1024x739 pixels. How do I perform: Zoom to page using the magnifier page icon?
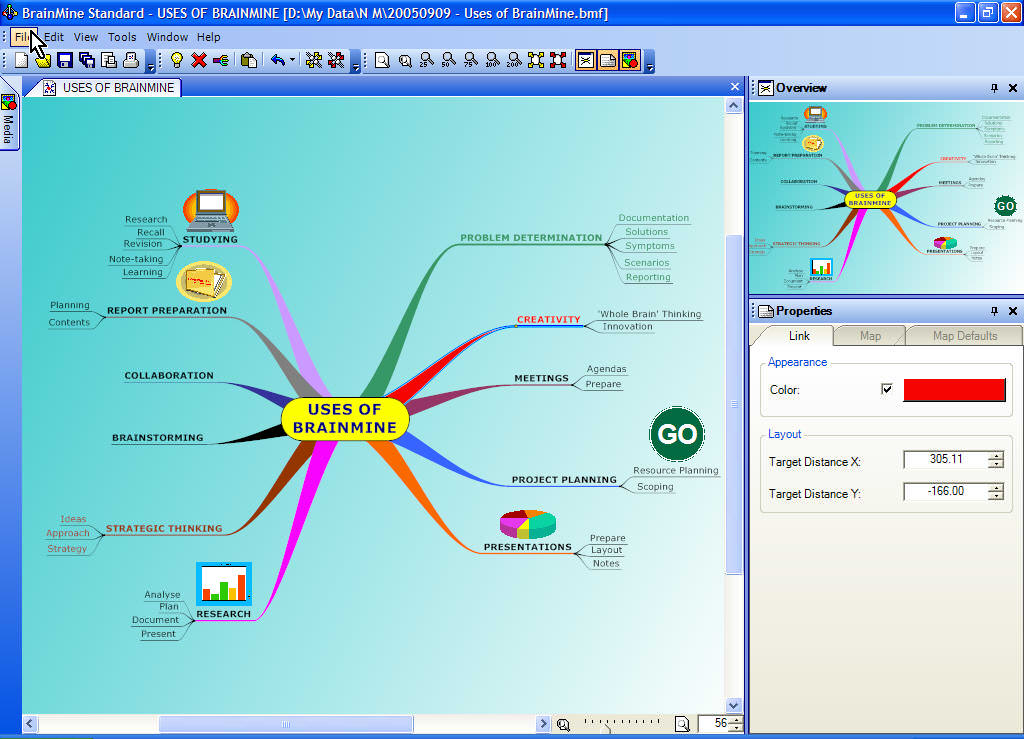tap(383, 61)
